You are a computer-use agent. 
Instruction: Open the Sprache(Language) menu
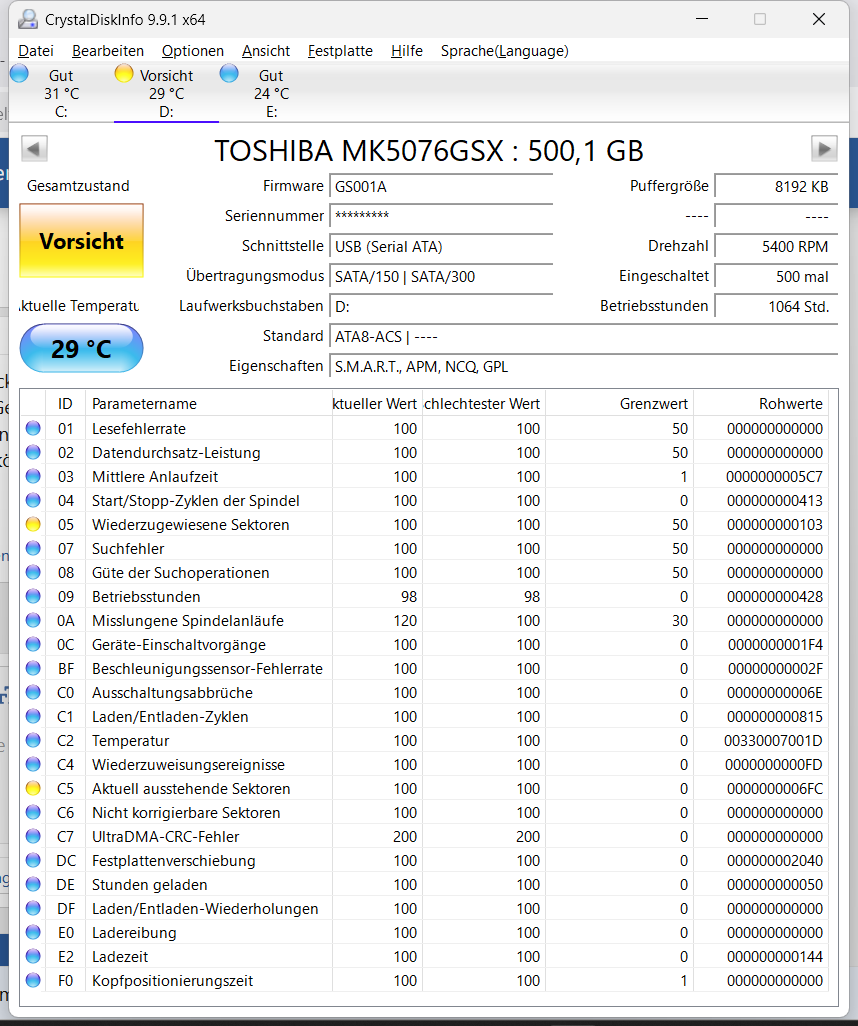pos(505,51)
